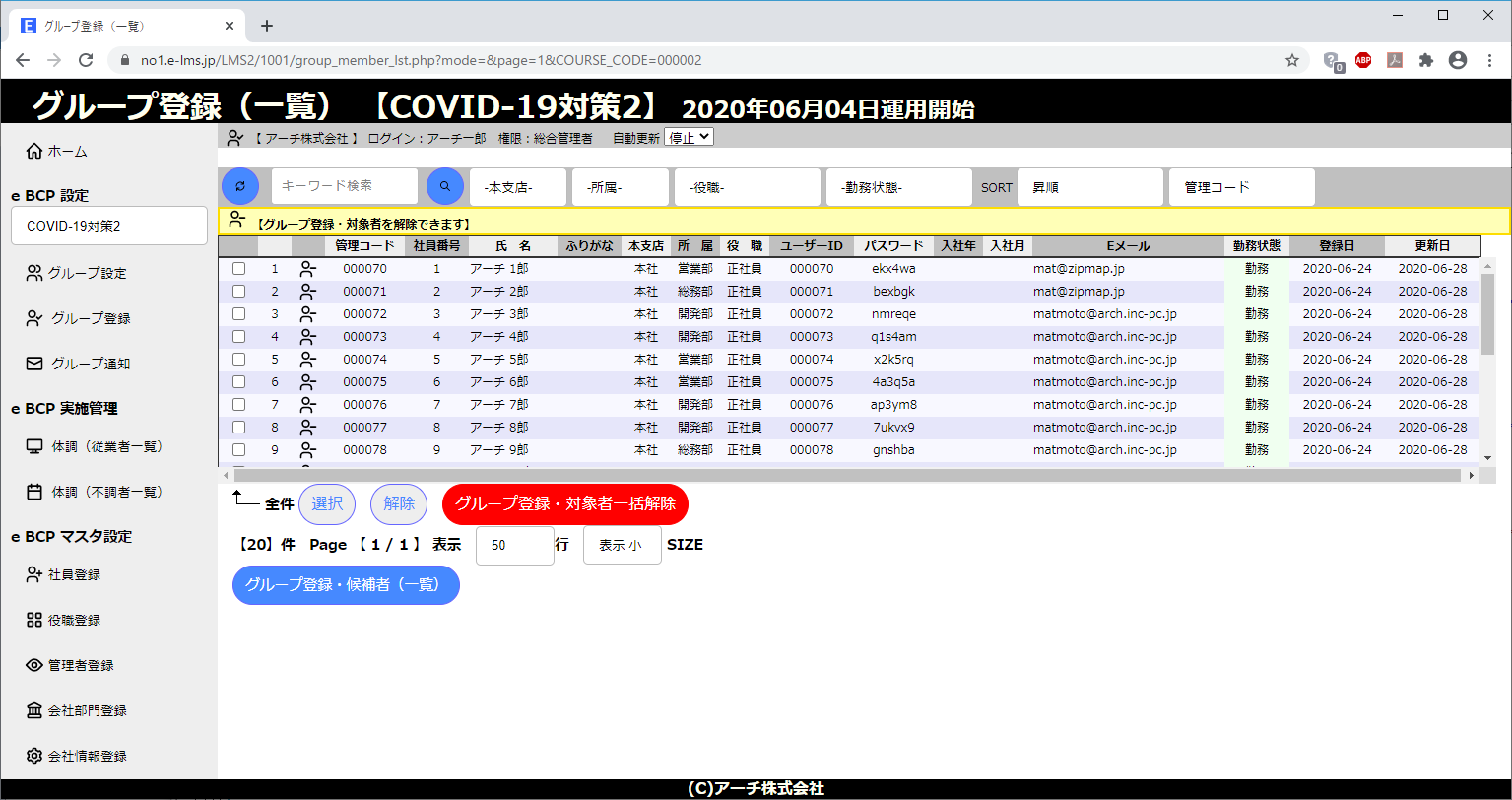
Task: Open the 自動更新 dropdown
Action: [689, 138]
